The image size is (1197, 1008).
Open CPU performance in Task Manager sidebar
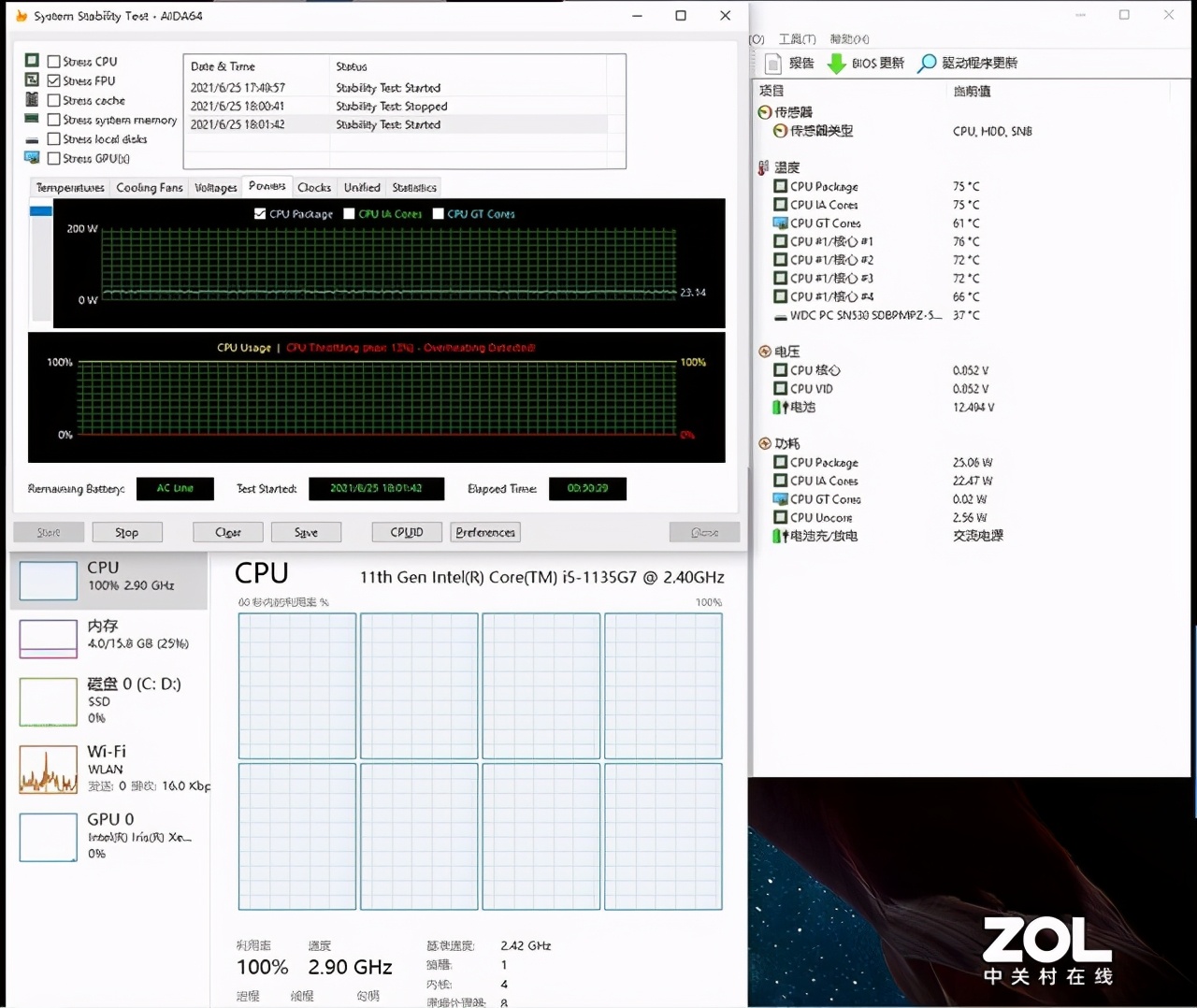pos(108,580)
